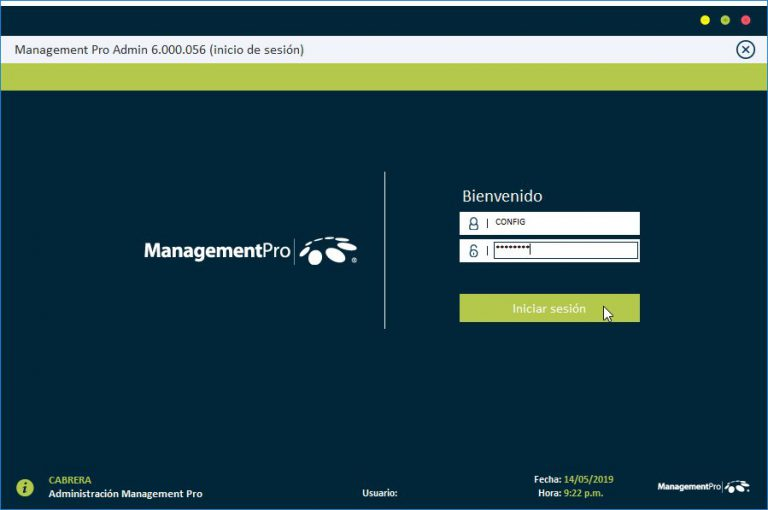Click the large ManagementPro center logo

click(250, 251)
